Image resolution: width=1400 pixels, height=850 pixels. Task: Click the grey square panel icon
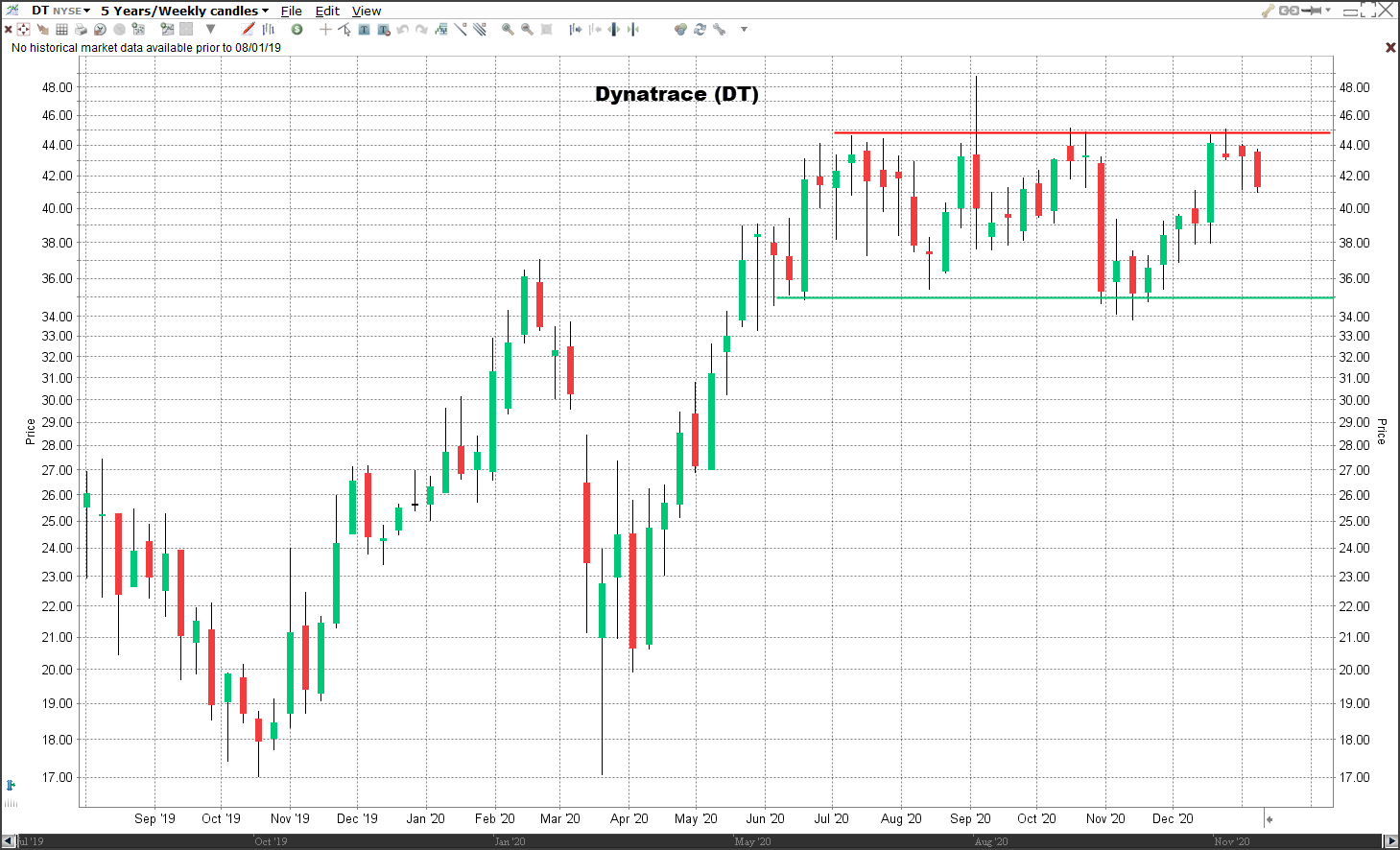pos(186,30)
